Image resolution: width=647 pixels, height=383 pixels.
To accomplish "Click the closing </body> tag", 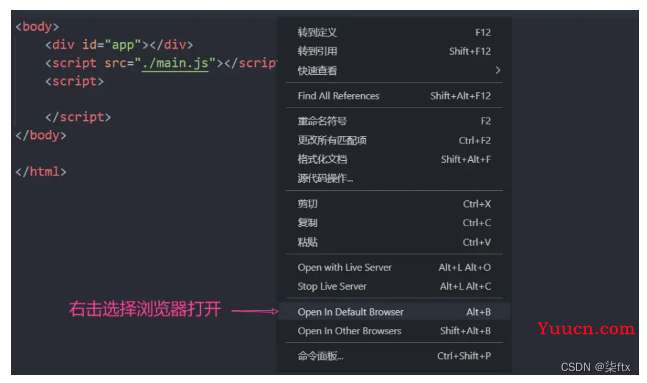I will (x=41, y=135).
